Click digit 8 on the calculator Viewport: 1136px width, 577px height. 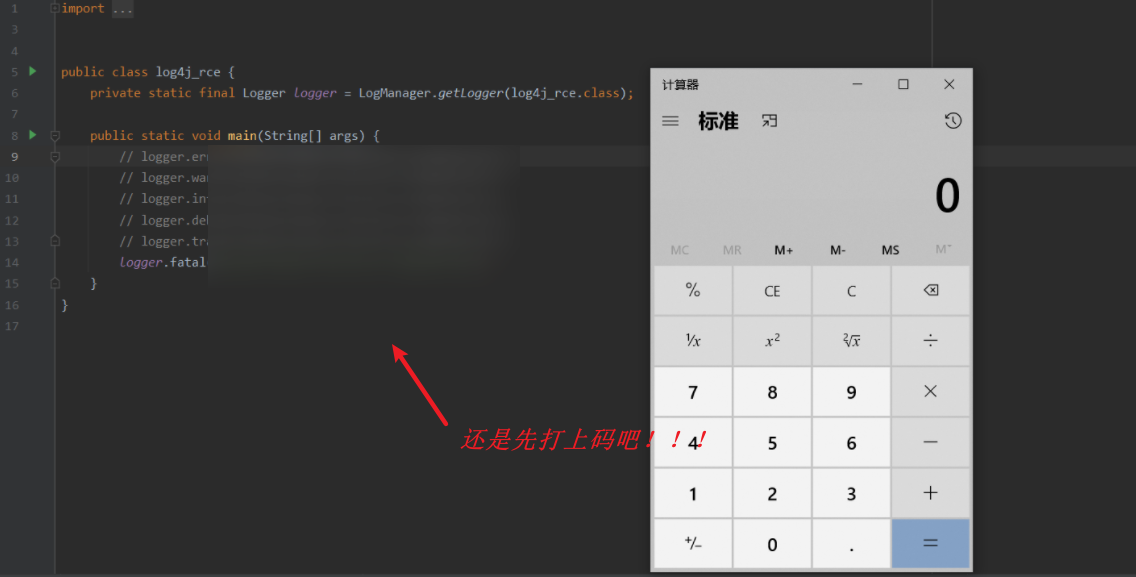tap(772, 391)
